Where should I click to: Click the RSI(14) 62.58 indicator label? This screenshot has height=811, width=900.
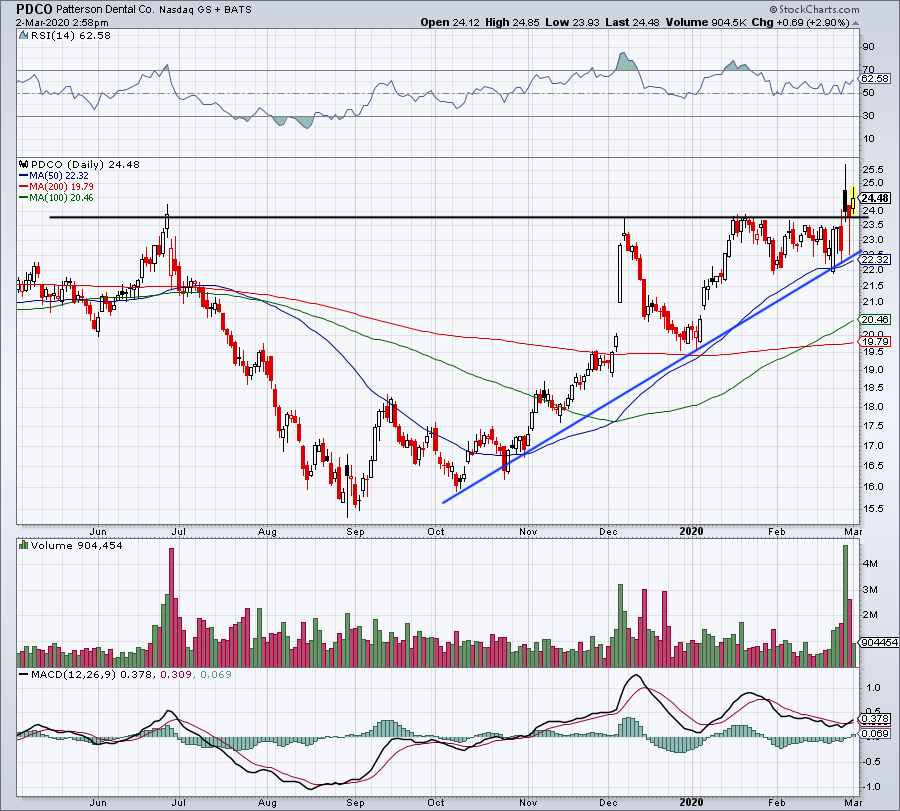(70, 36)
